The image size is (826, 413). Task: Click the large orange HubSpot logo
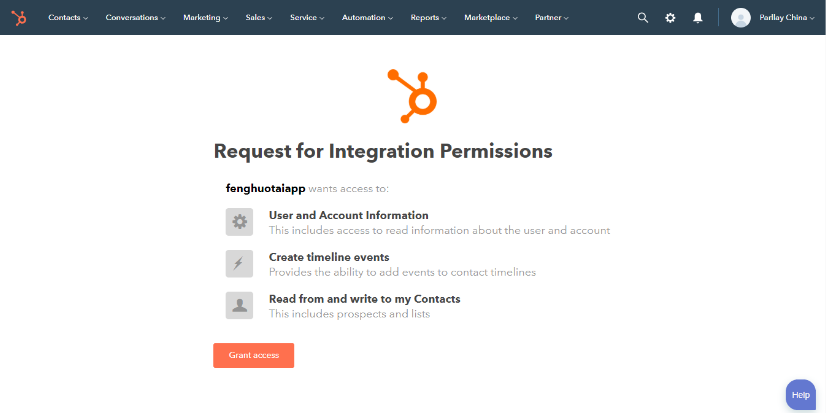click(412, 96)
